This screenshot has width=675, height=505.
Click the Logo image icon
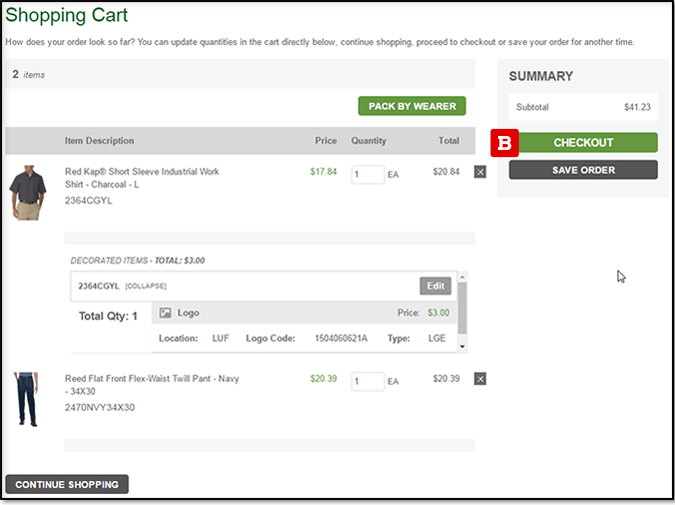[166, 313]
